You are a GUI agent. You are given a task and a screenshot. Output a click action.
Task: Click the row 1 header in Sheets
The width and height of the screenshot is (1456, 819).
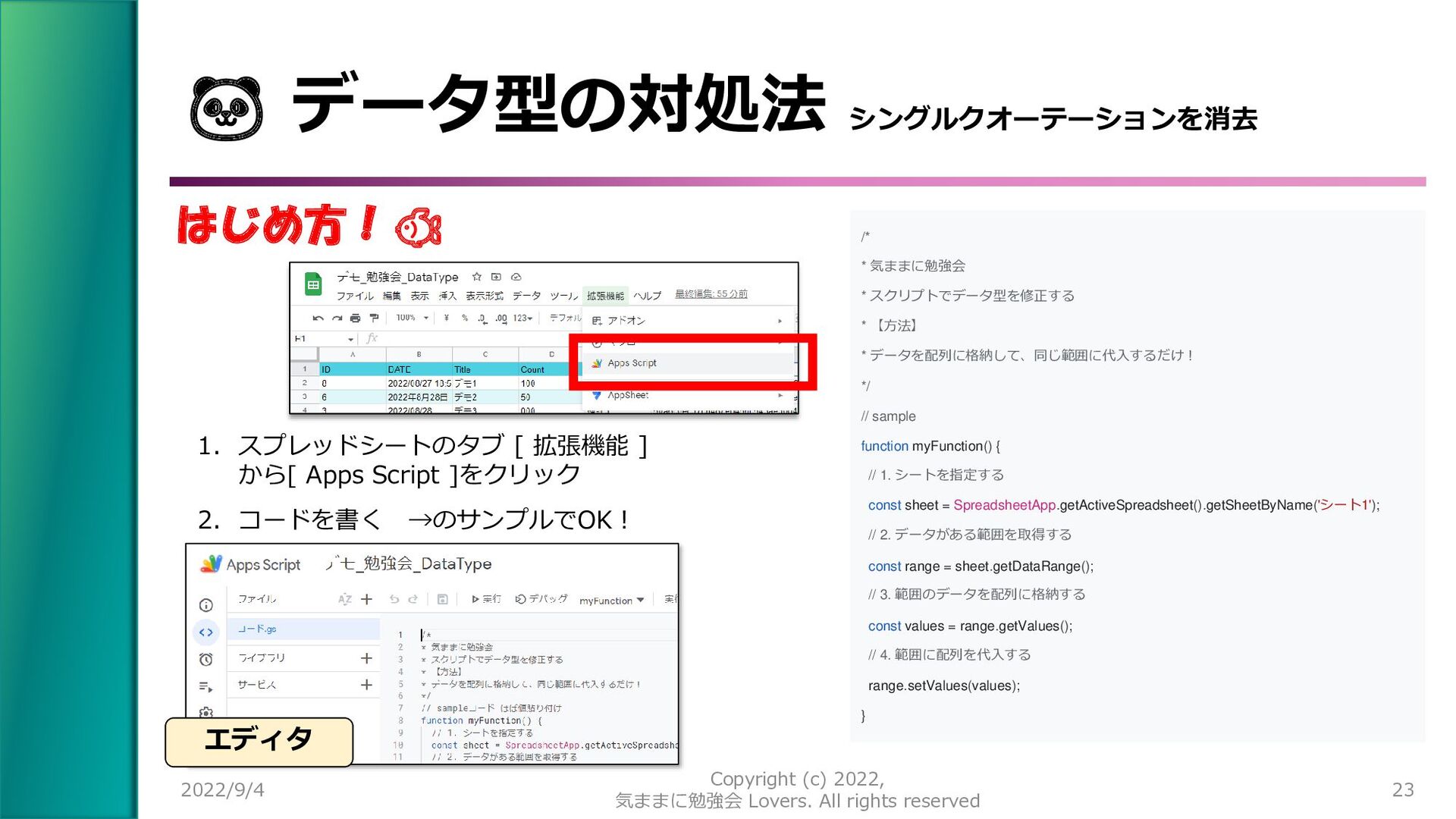coord(305,369)
